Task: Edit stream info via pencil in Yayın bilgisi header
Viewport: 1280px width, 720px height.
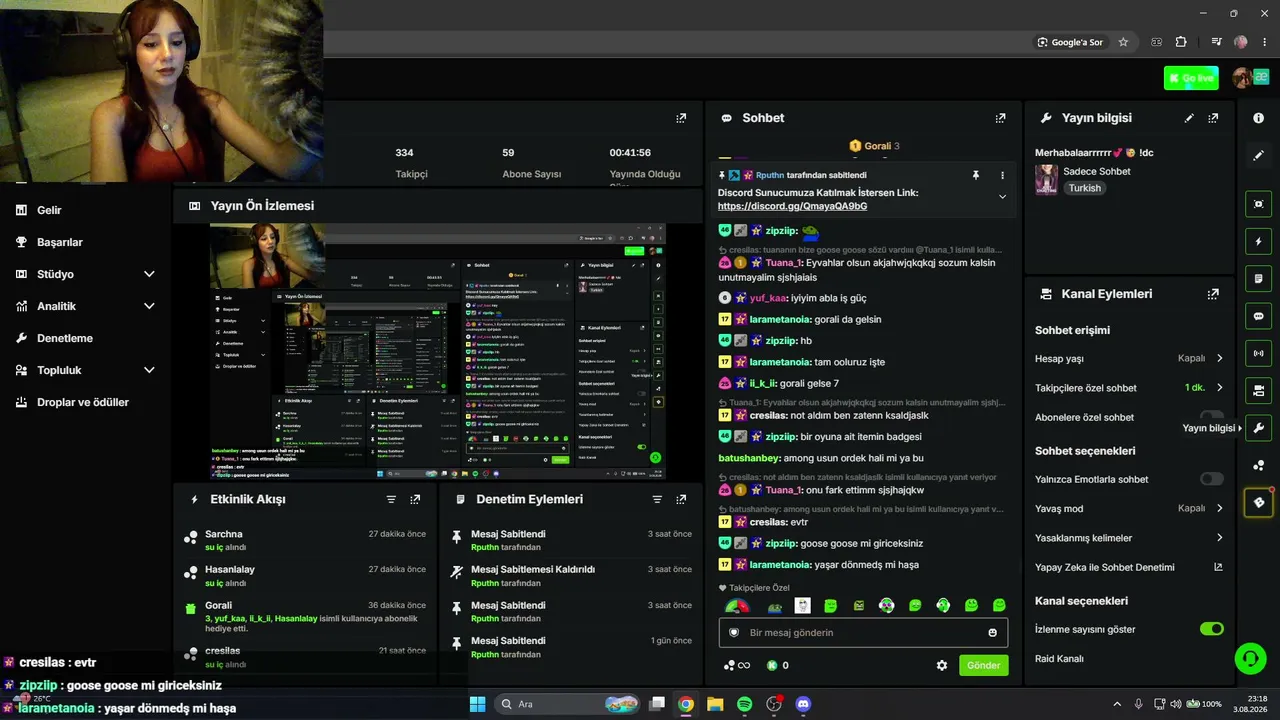Action: tap(1189, 118)
